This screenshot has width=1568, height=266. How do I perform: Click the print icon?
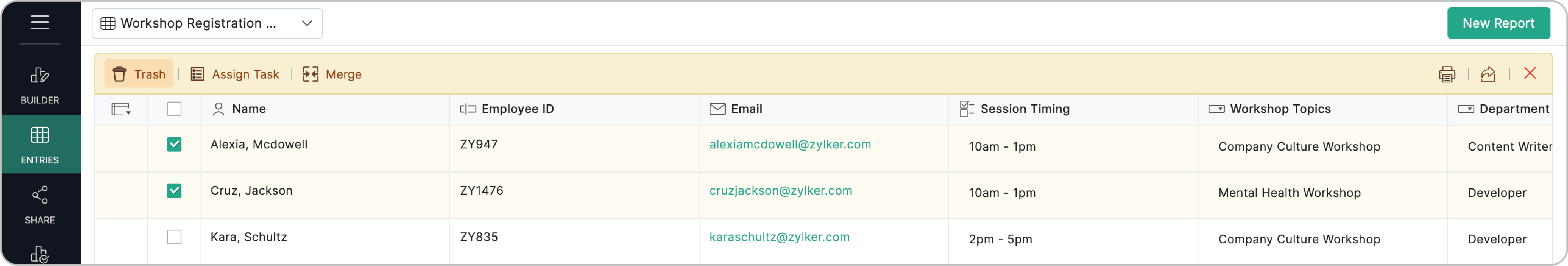click(x=1447, y=75)
